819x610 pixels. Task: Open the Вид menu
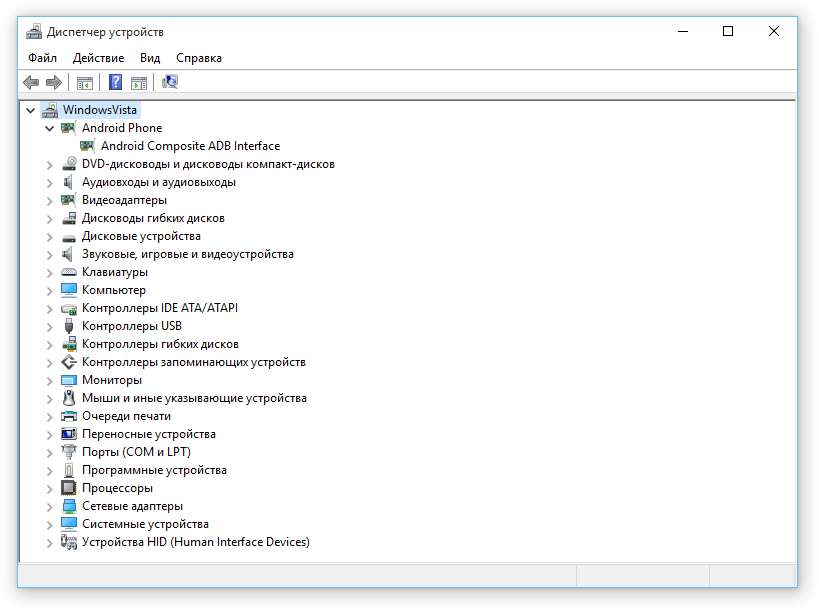150,58
